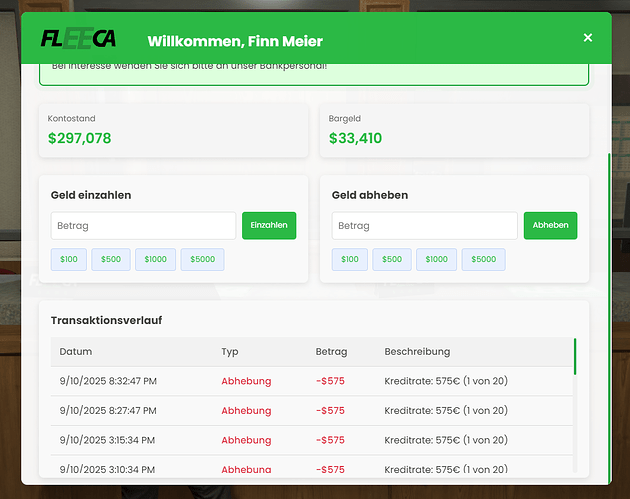Click the Typ column header

coord(230,352)
